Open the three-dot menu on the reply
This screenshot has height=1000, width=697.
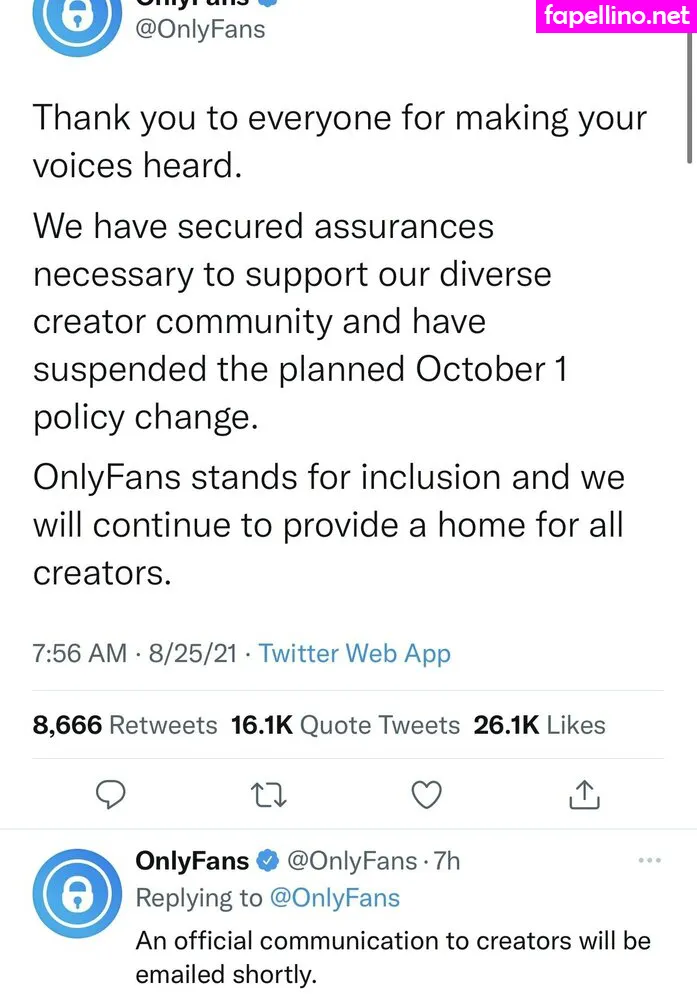(650, 860)
